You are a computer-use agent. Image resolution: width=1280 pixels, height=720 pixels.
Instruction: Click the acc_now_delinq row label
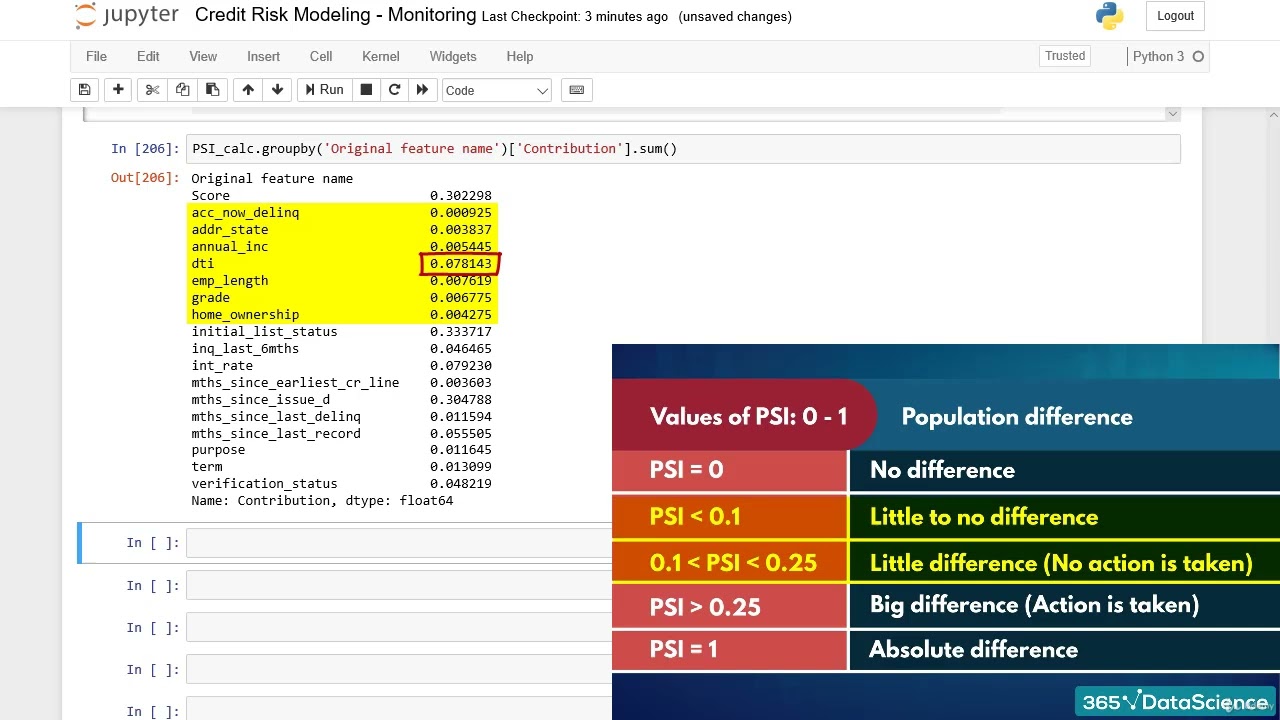click(245, 213)
